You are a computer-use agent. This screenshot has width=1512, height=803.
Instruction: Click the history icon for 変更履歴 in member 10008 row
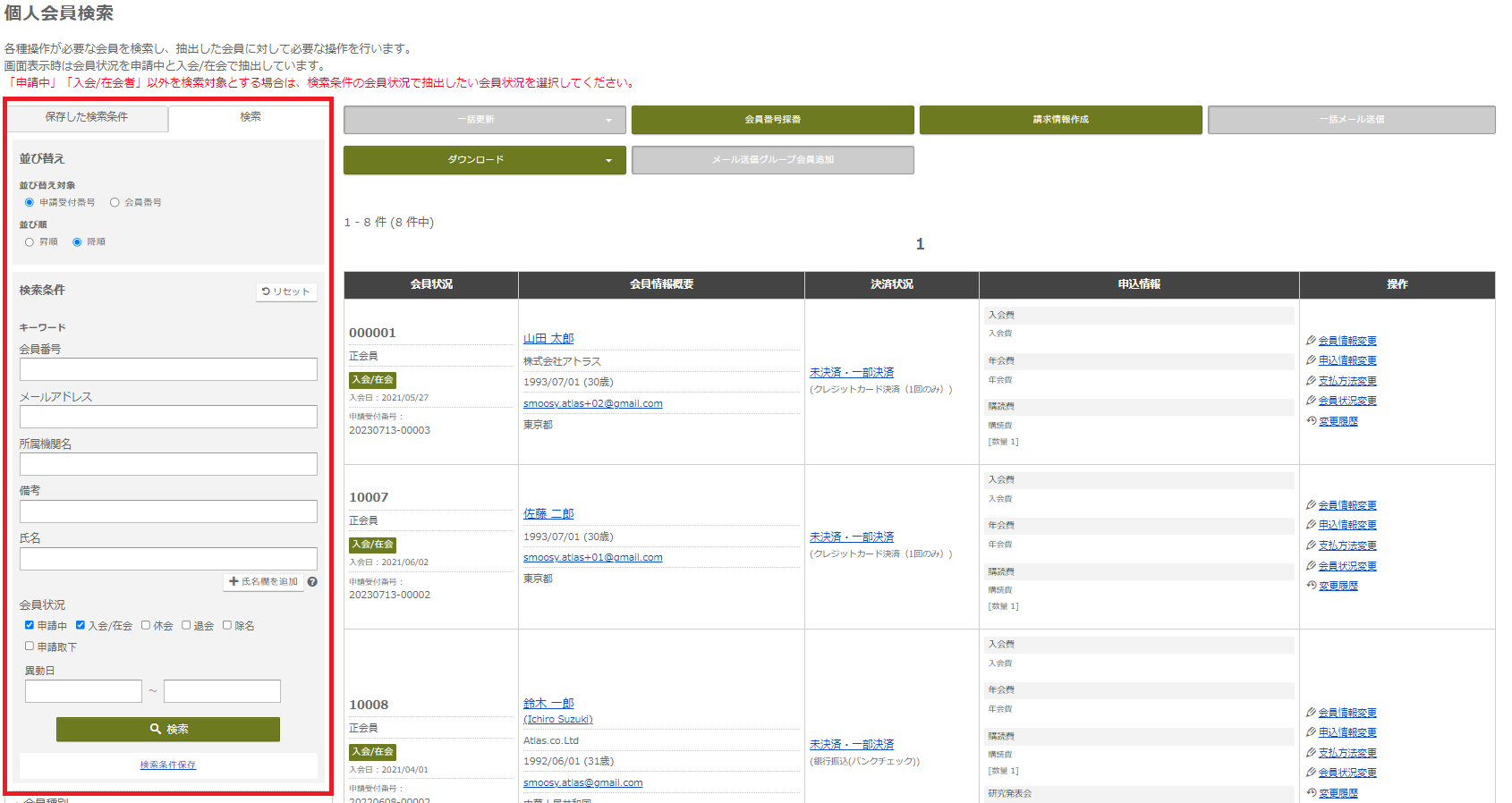tap(1311, 792)
